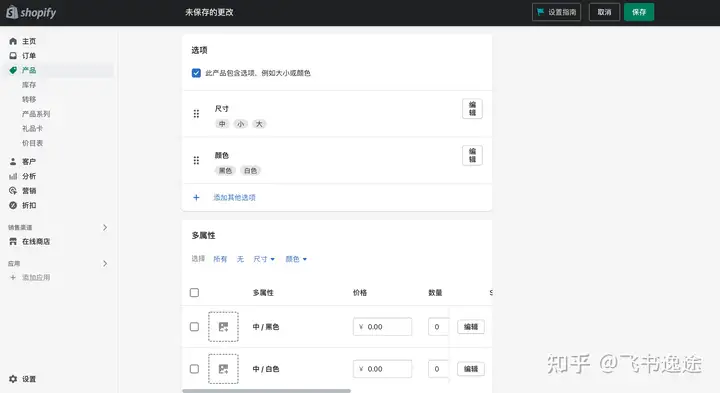Viewport: 720px width, 393px height.
Task: Tick the select-all checkbox in table header
Action: [x=194, y=292]
